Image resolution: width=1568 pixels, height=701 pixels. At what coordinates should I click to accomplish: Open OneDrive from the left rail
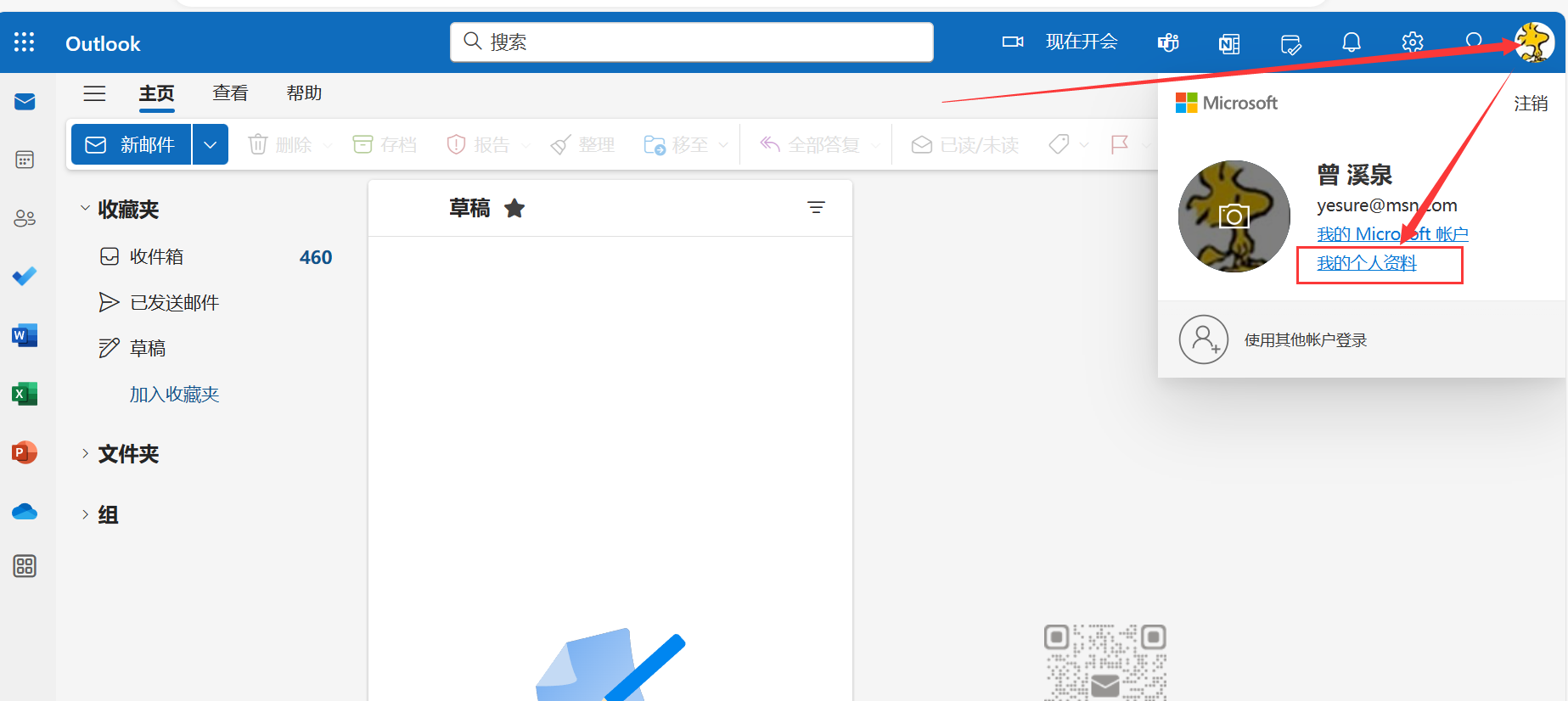click(25, 511)
